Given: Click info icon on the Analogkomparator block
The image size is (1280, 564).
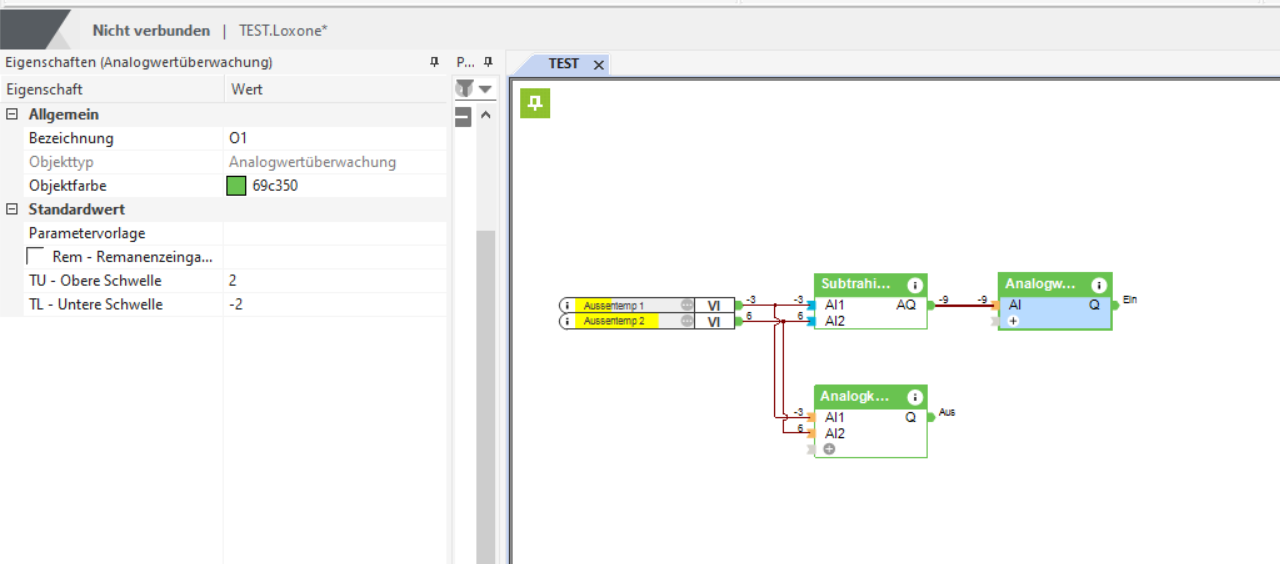Looking at the screenshot, I should (x=913, y=397).
